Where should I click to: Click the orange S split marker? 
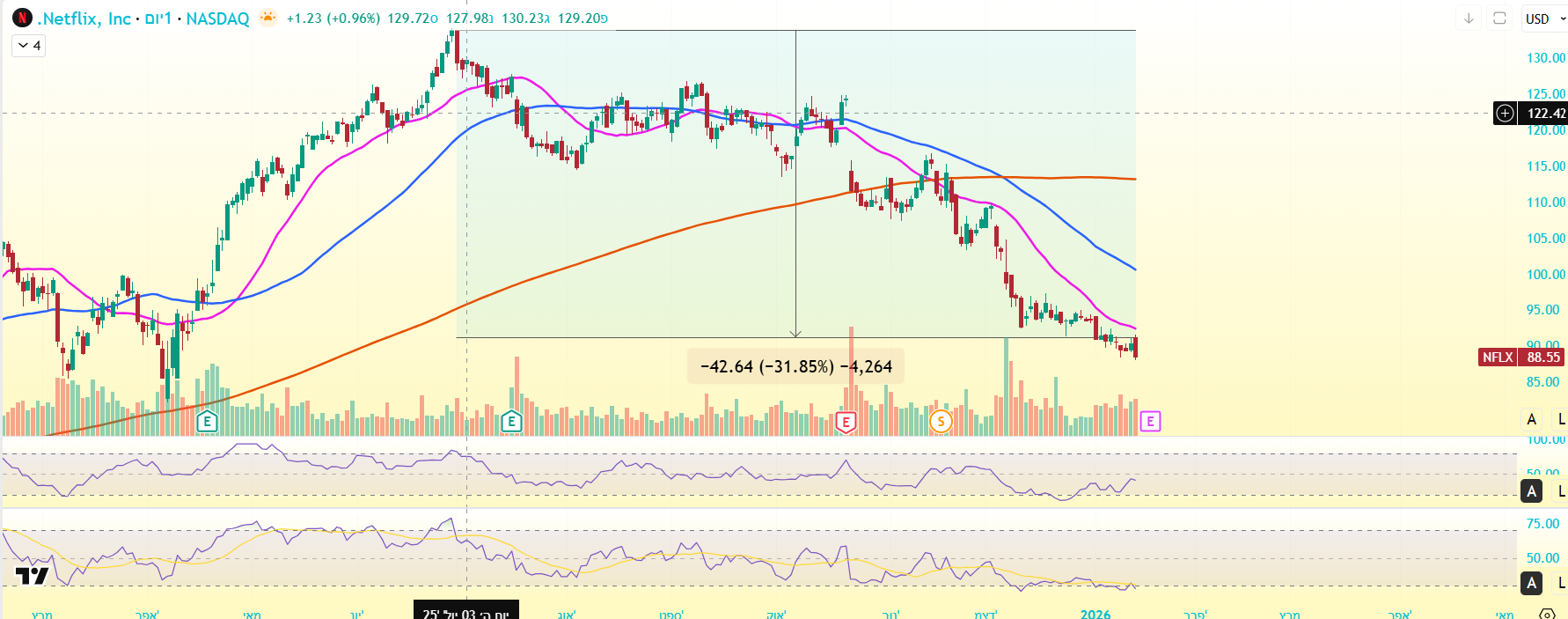click(941, 422)
